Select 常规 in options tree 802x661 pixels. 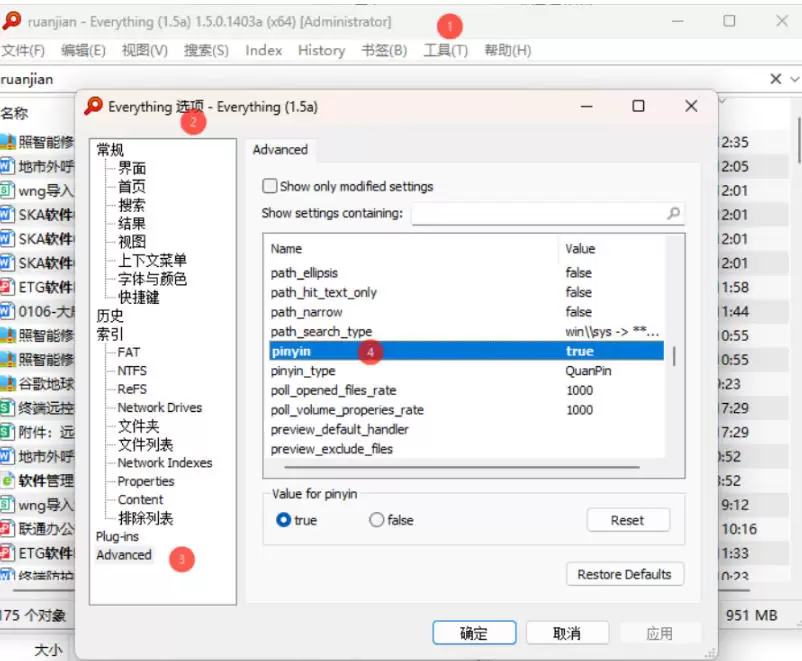click(x=110, y=149)
